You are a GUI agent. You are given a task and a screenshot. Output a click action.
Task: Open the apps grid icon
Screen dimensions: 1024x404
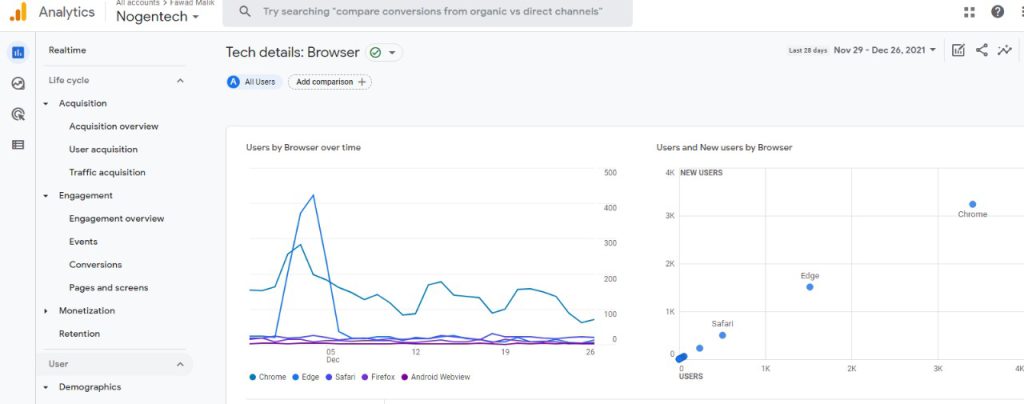969,12
